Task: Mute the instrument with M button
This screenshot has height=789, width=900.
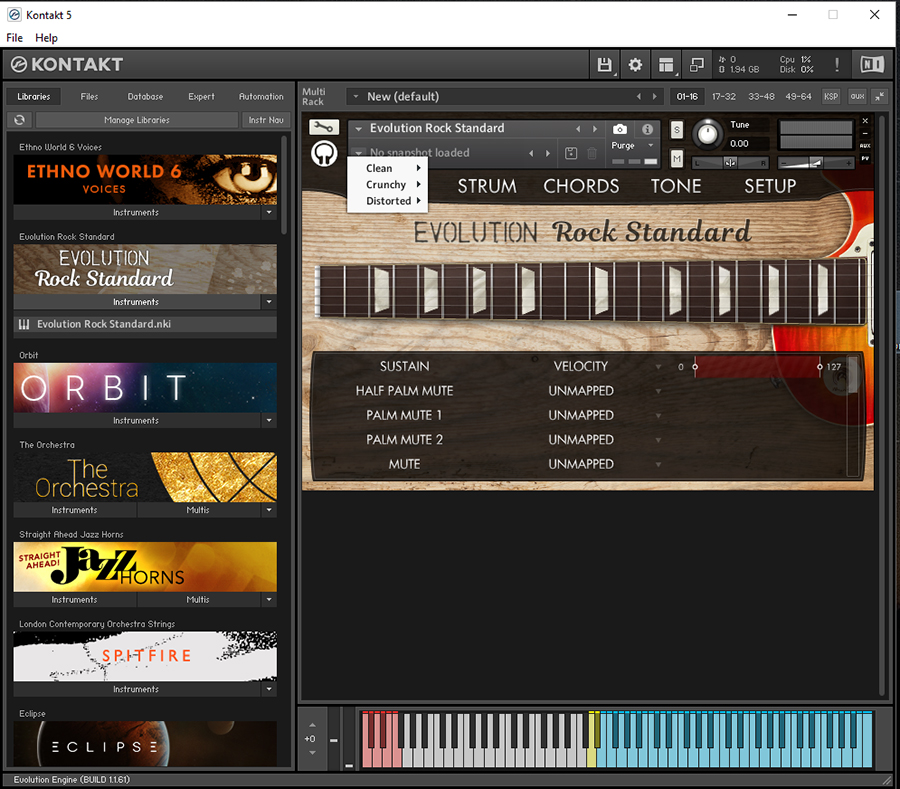Action: (x=677, y=158)
